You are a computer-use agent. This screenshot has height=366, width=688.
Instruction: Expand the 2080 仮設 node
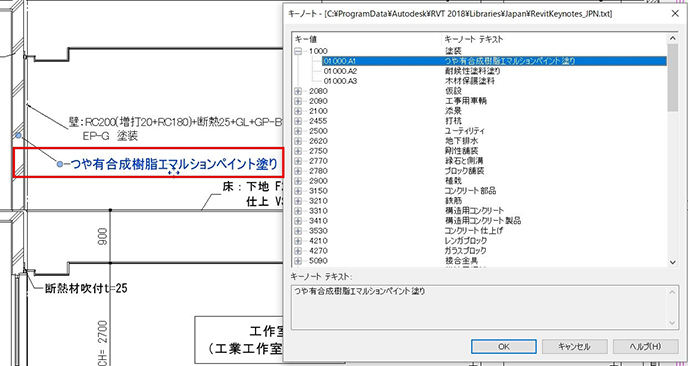(x=298, y=91)
